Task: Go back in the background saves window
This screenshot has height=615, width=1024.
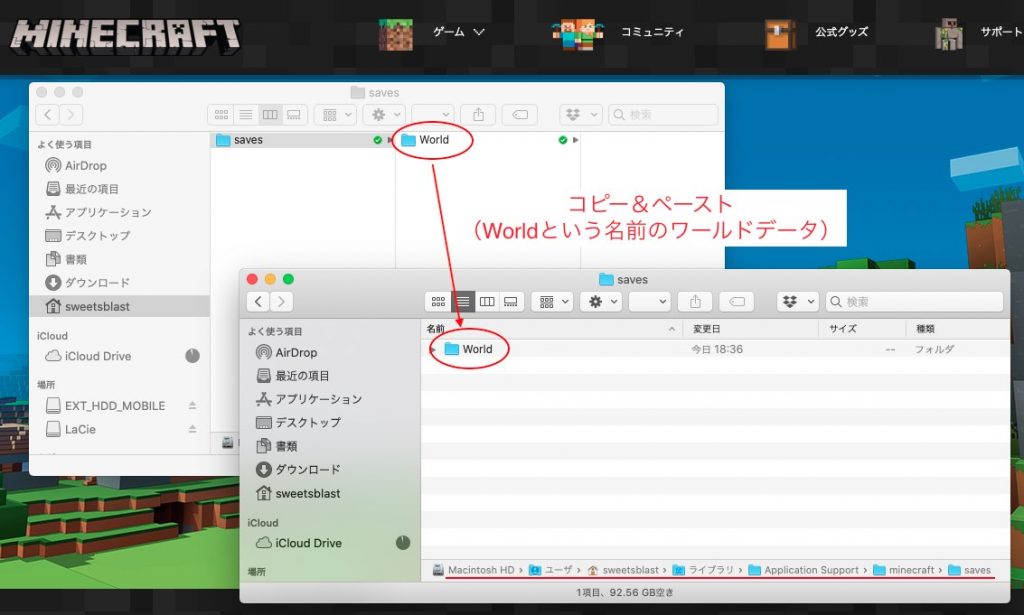Action: 48,115
